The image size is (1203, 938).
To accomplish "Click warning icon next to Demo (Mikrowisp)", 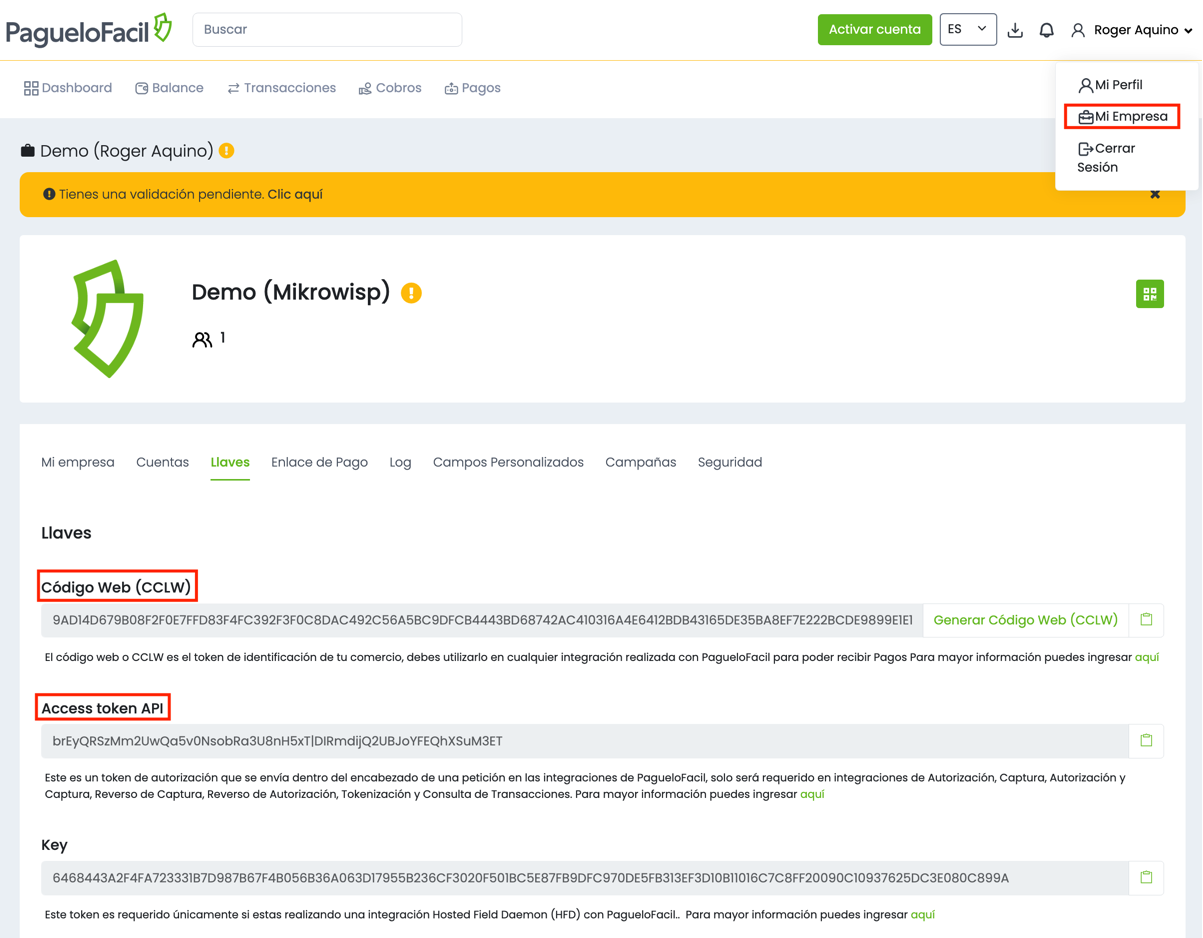I will pos(411,293).
